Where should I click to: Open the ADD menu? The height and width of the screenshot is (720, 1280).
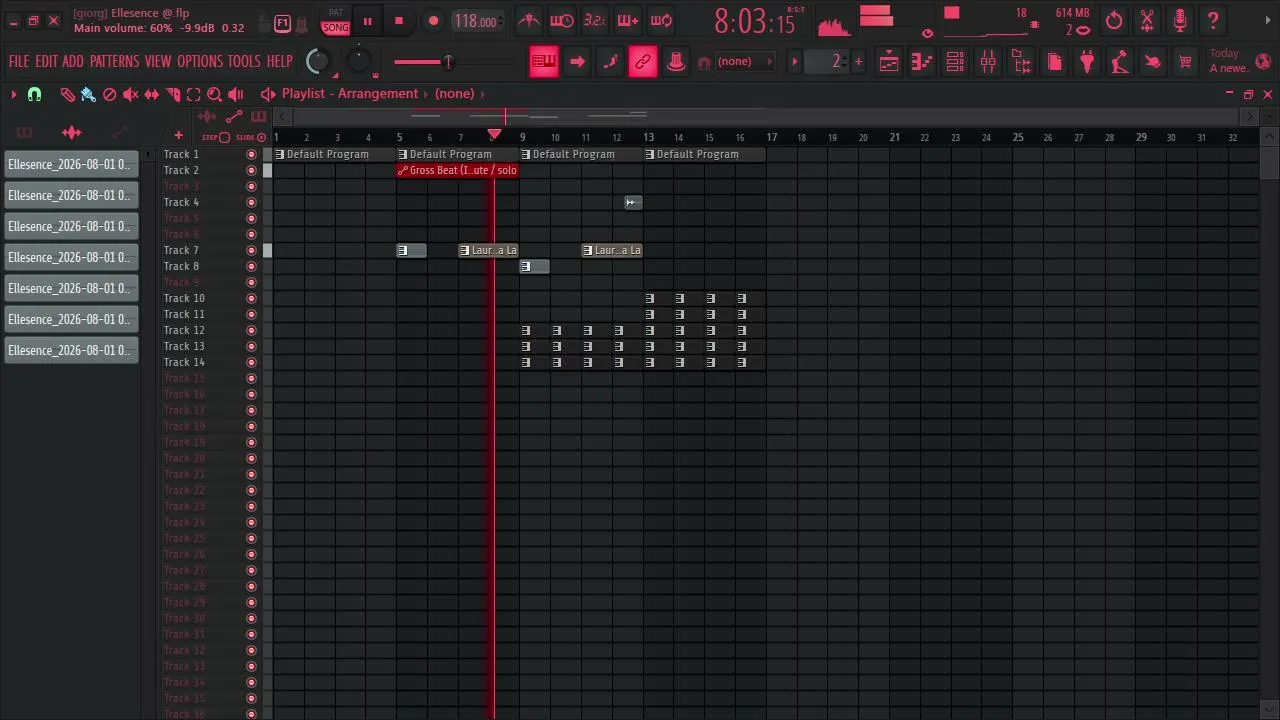pos(73,62)
